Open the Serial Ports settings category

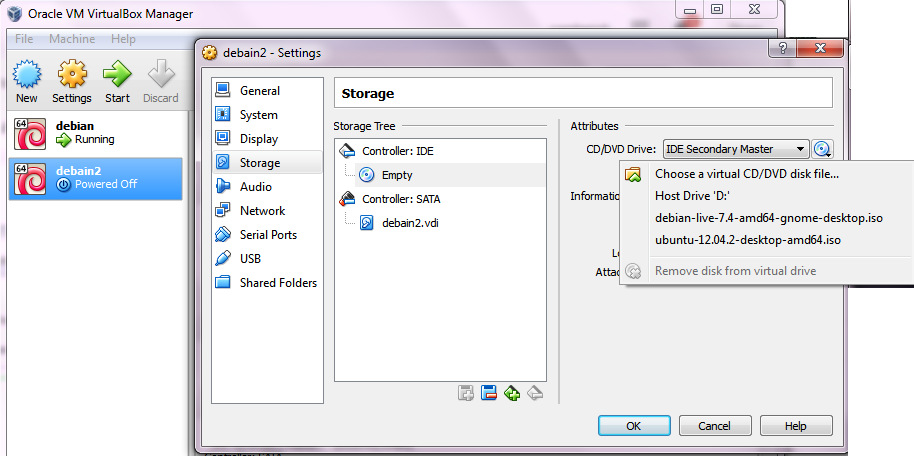point(267,234)
